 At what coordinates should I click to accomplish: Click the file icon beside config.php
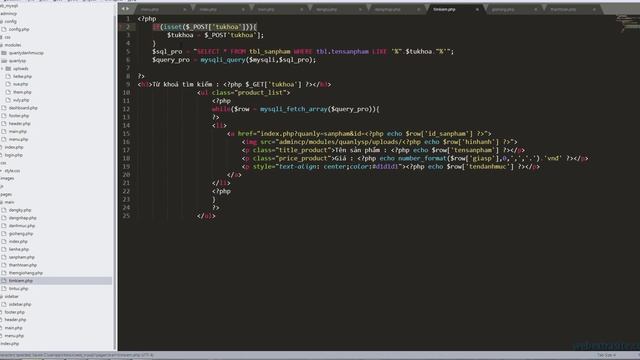point(4,29)
